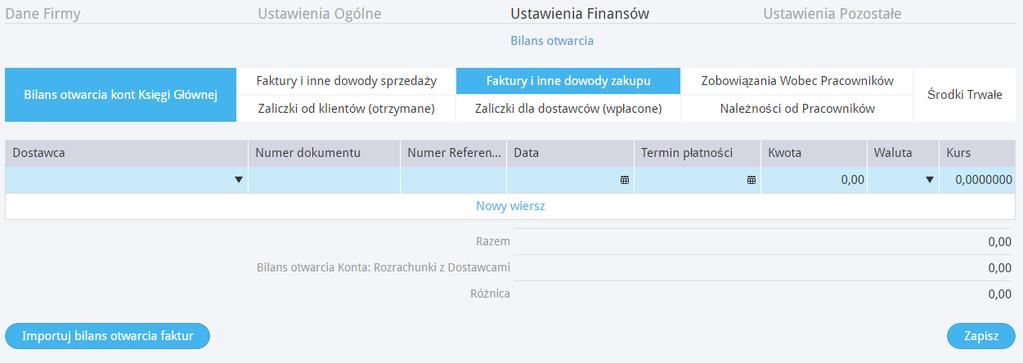
Task: Open Zaliczki dla dostawców (wpłacone)
Action: 568,109
